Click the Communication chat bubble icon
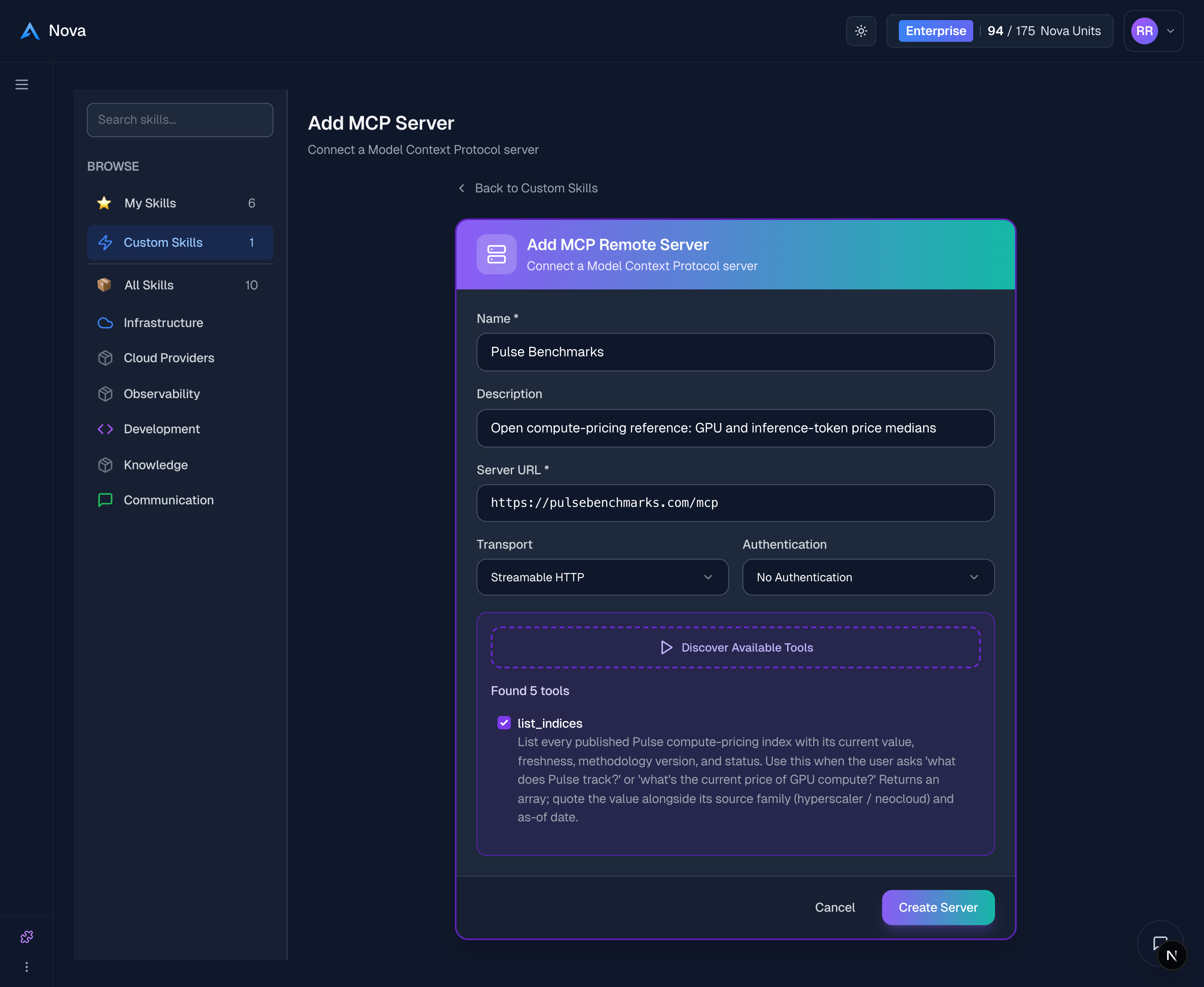 (105, 500)
